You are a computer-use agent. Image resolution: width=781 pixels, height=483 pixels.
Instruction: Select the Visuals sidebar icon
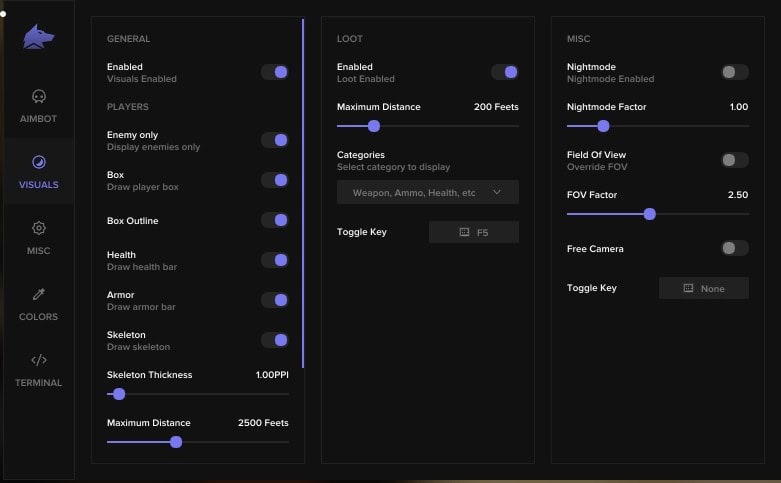[x=39, y=162]
